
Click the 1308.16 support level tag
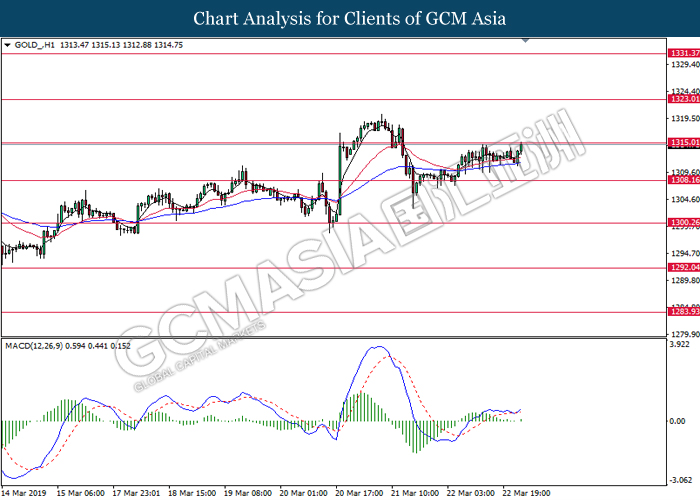pos(684,180)
